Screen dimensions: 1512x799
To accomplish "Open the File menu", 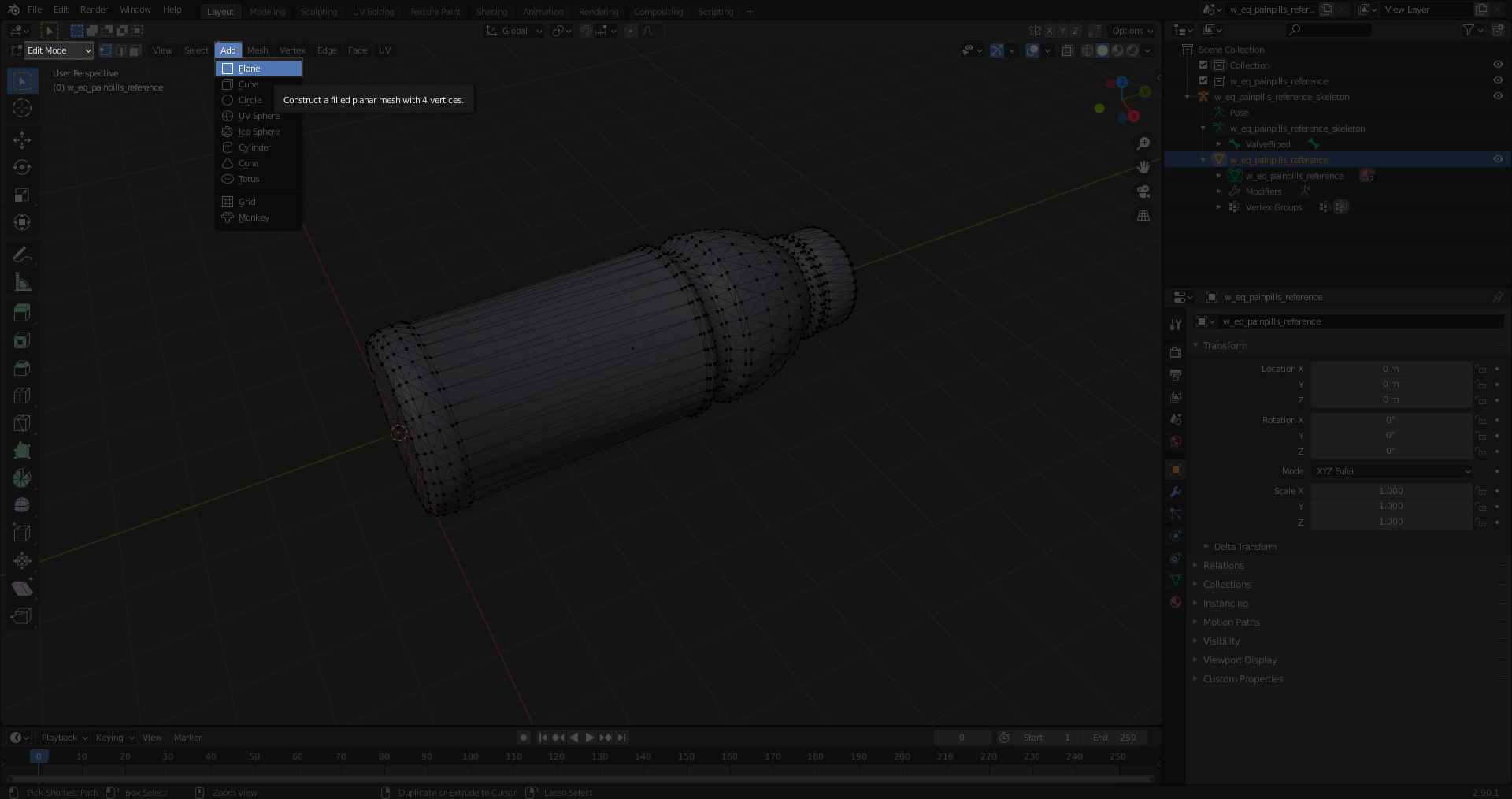I will 35,9.
